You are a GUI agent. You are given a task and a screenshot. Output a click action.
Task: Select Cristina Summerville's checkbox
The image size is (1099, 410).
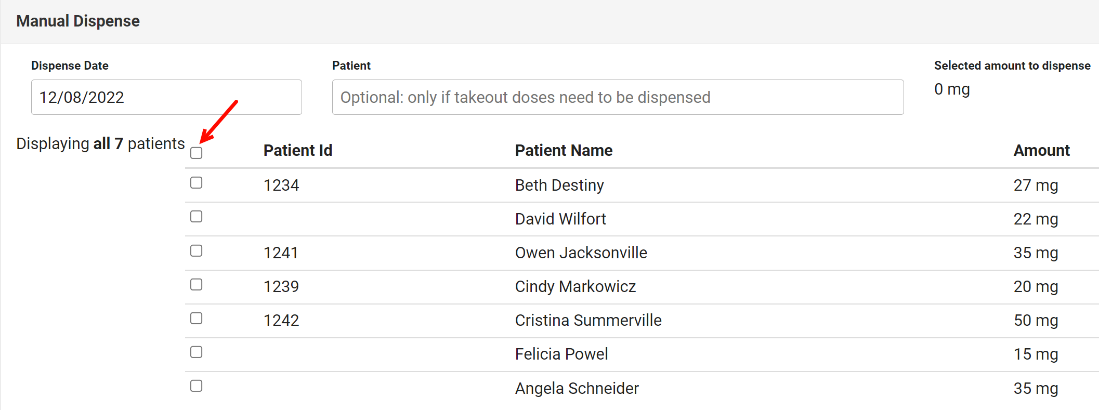click(196, 318)
